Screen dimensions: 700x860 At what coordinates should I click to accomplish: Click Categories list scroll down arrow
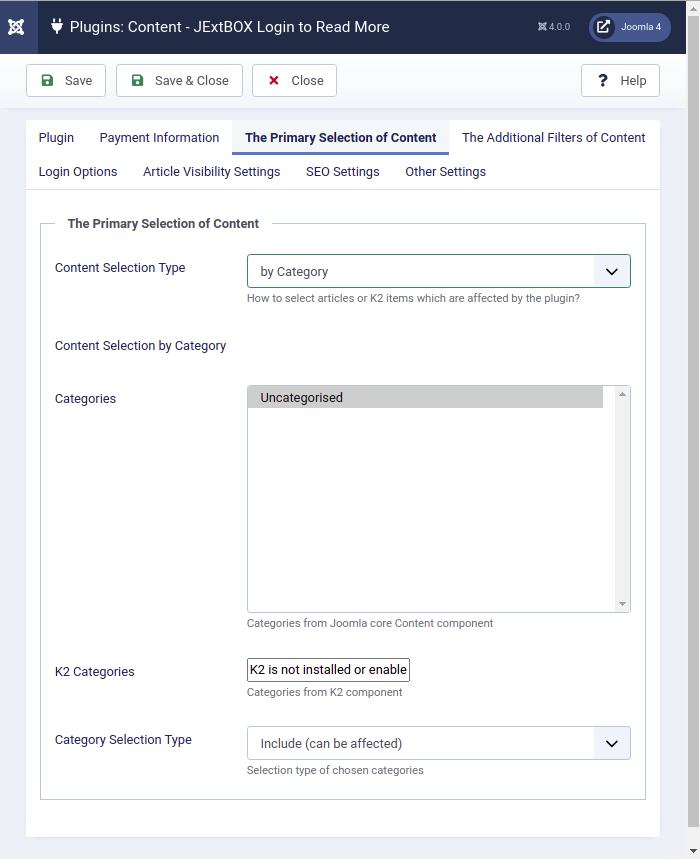622,604
